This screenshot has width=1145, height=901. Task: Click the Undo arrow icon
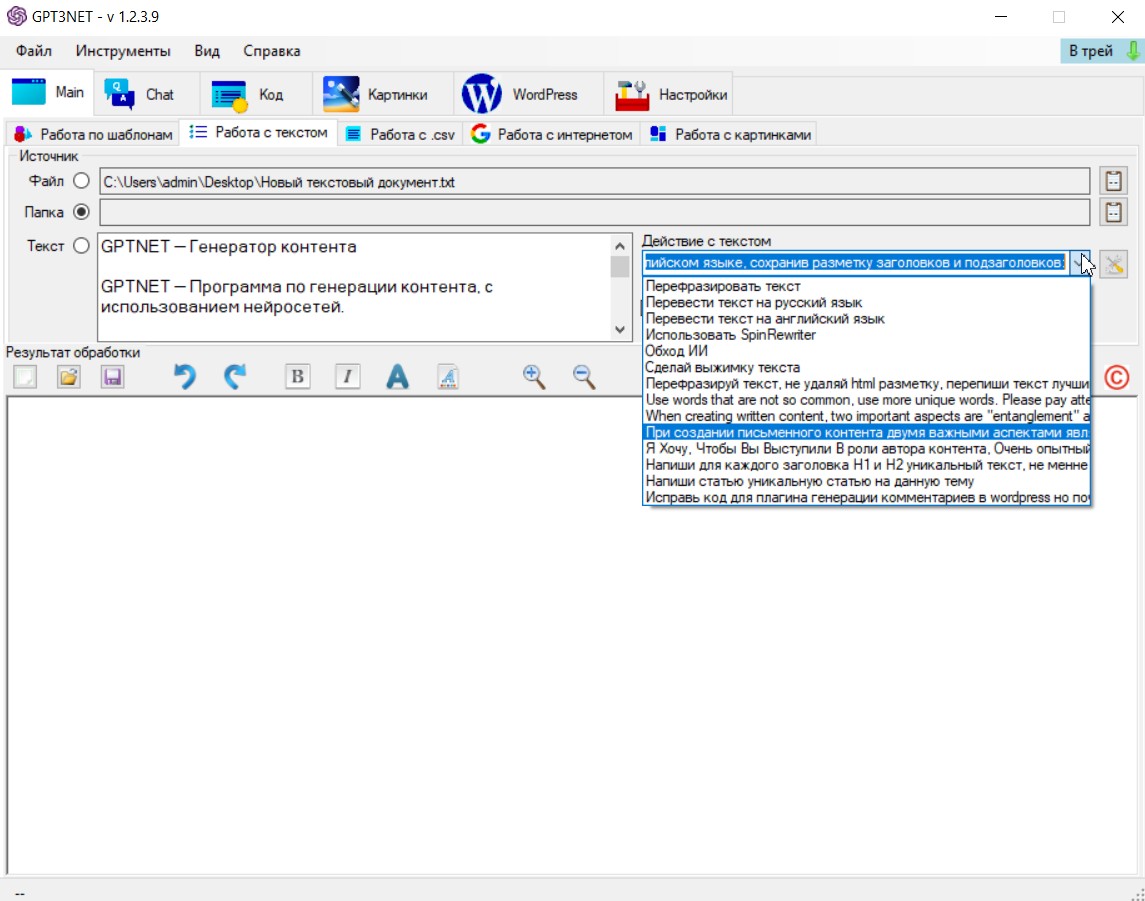[184, 377]
